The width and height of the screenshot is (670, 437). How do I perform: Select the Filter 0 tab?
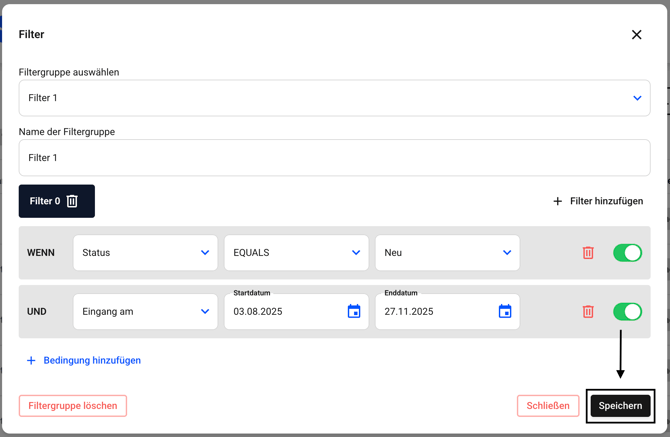click(45, 201)
